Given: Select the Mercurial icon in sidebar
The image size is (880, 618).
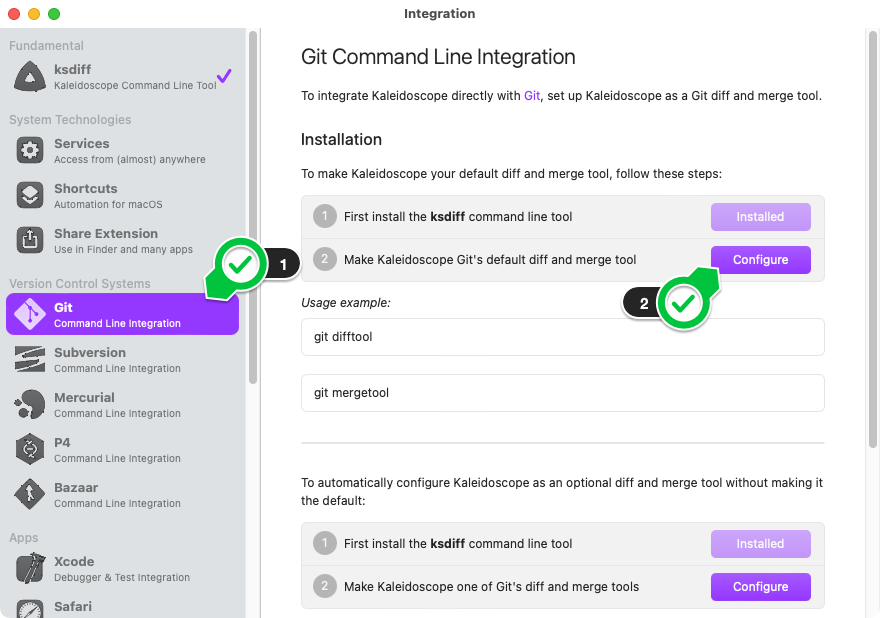Looking at the screenshot, I should point(30,405).
